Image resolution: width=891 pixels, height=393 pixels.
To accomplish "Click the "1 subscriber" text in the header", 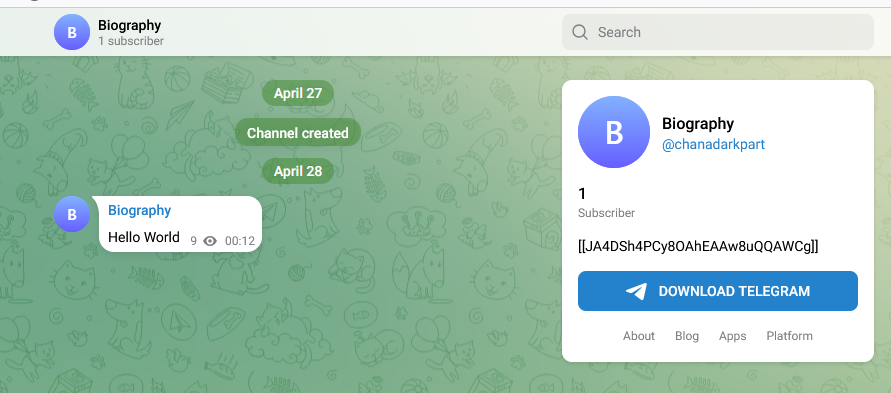I will click(x=131, y=41).
